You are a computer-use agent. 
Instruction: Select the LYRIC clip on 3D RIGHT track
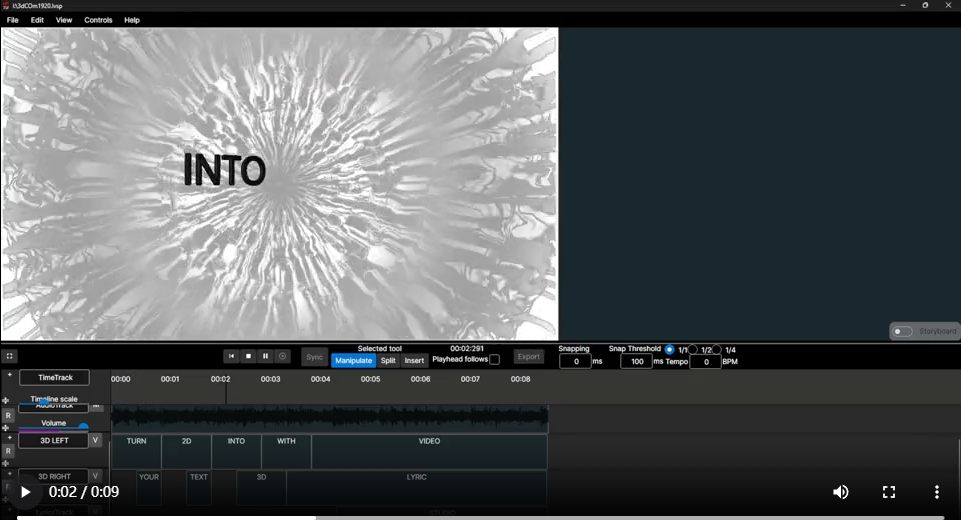(416, 488)
